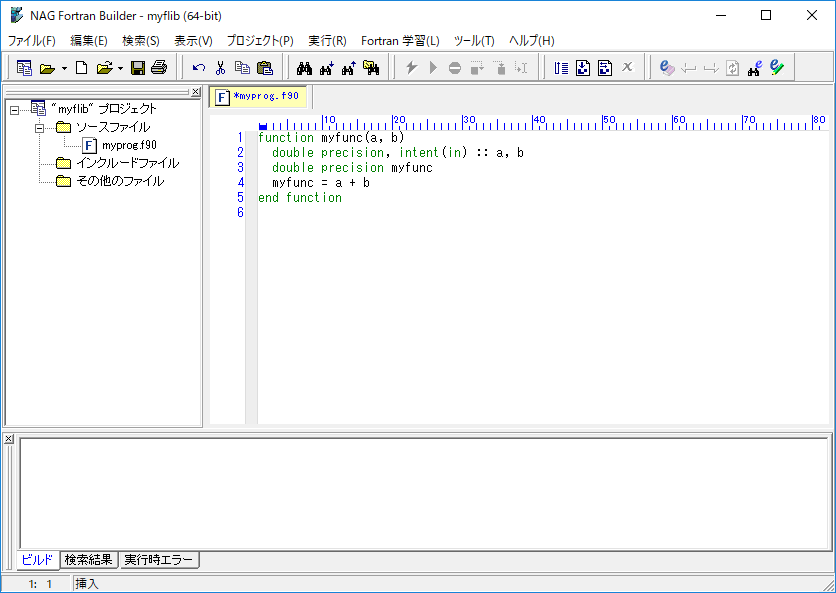Select myprog.f90 in the project tree

coord(129,145)
